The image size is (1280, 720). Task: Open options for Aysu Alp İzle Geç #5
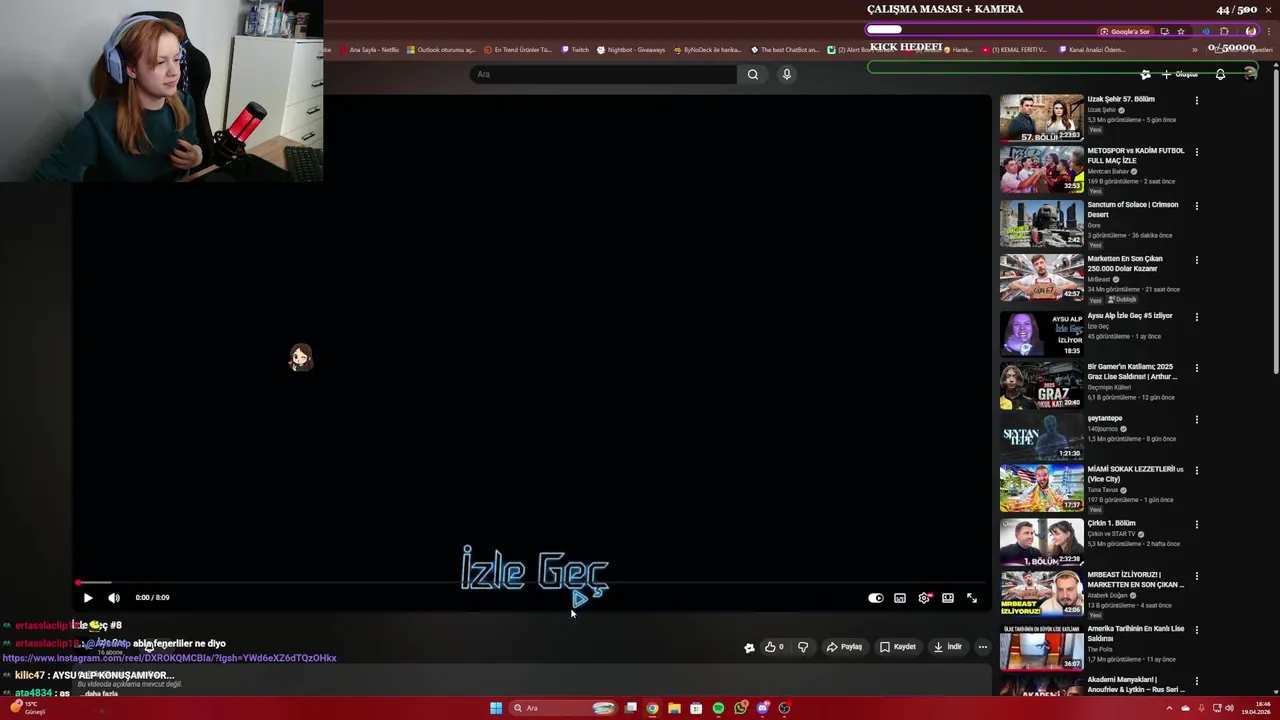[x=1196, y=317]
